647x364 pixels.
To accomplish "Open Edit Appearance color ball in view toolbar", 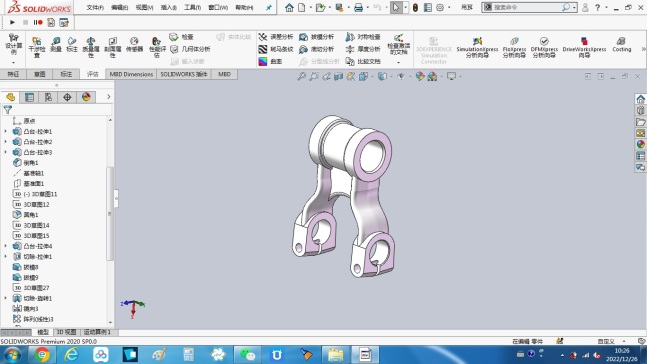I will click(x=420, y=76).
